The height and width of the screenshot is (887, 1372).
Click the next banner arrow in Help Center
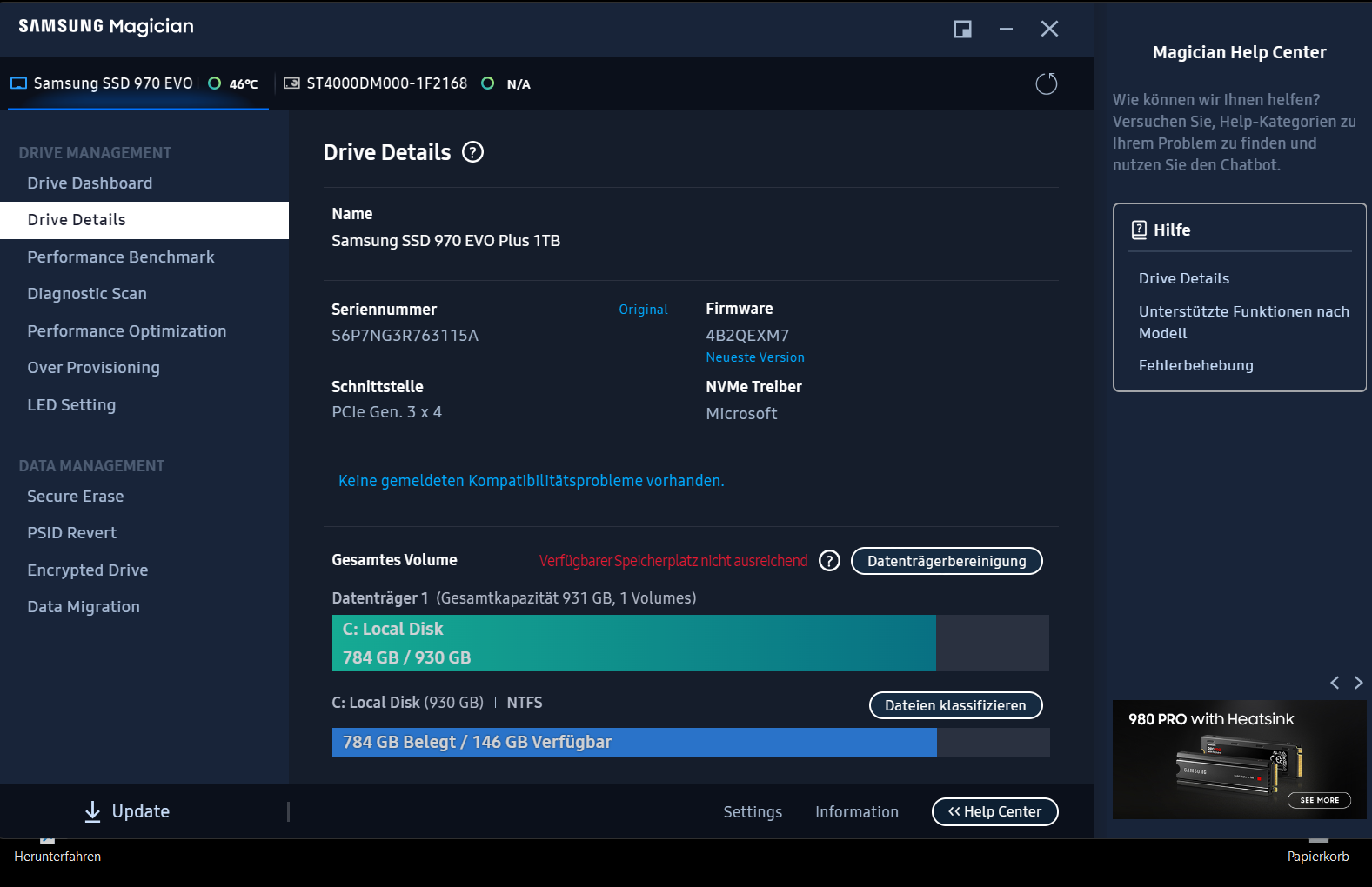1358,683
